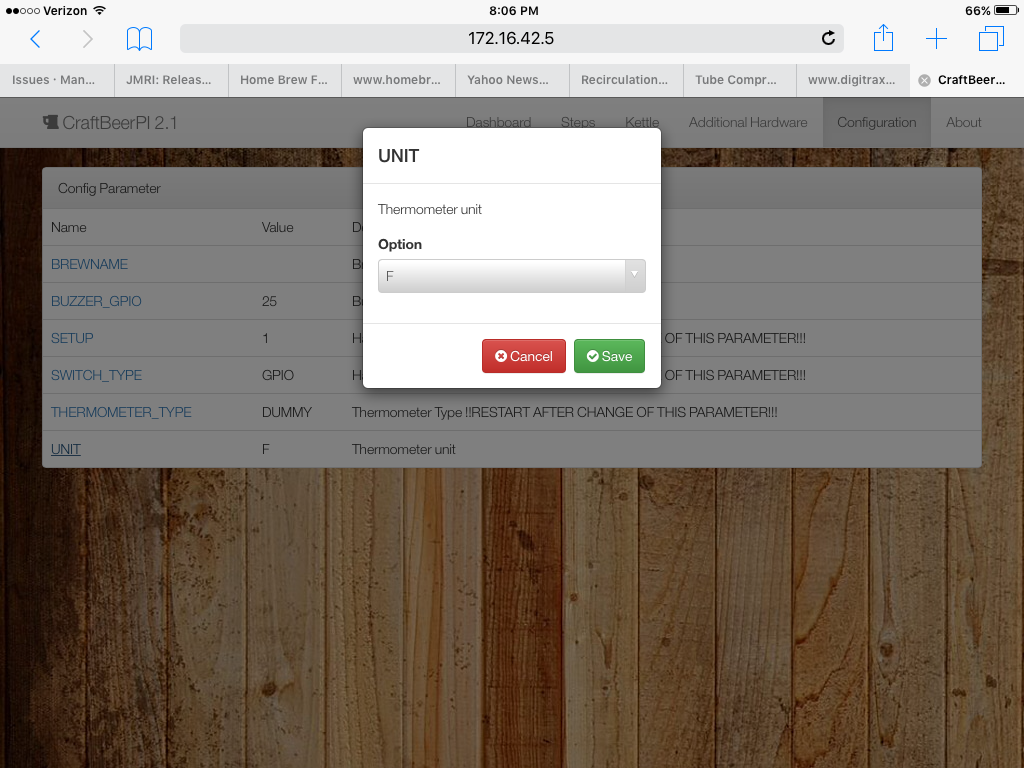The image size is (1024, 768).
Task: Tap the address bar showing 172.16.42.5
Action: (x=511, y=39)
